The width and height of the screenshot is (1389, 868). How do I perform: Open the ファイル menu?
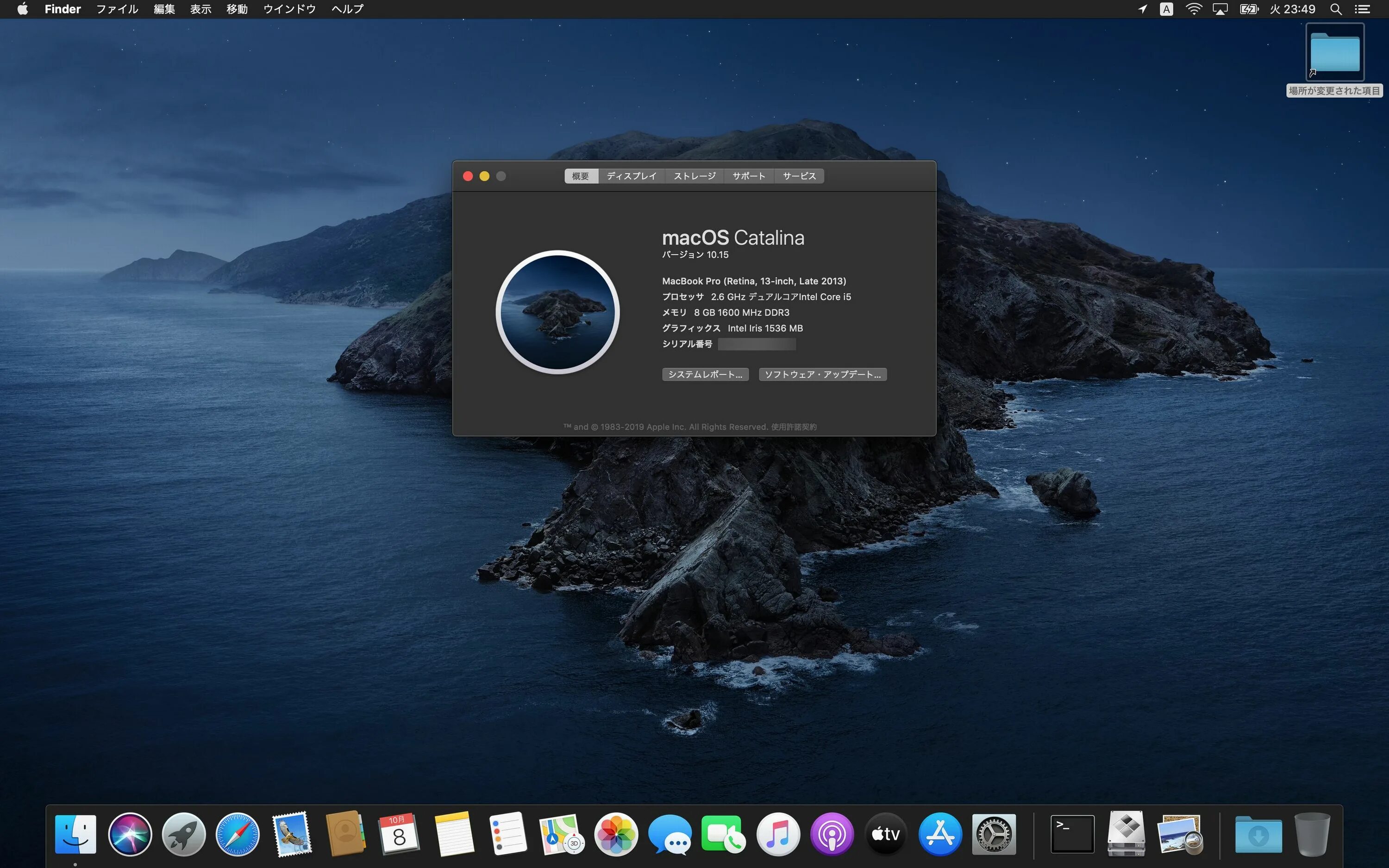click(117, 9)
